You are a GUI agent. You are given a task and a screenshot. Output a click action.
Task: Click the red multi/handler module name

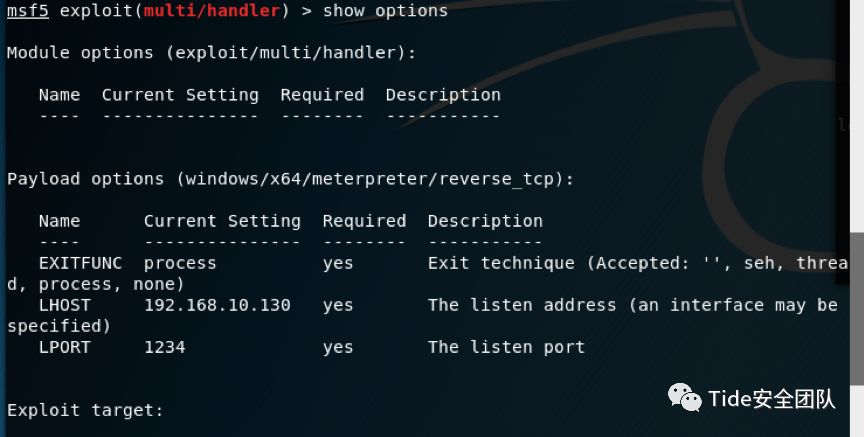coord(212,10)
